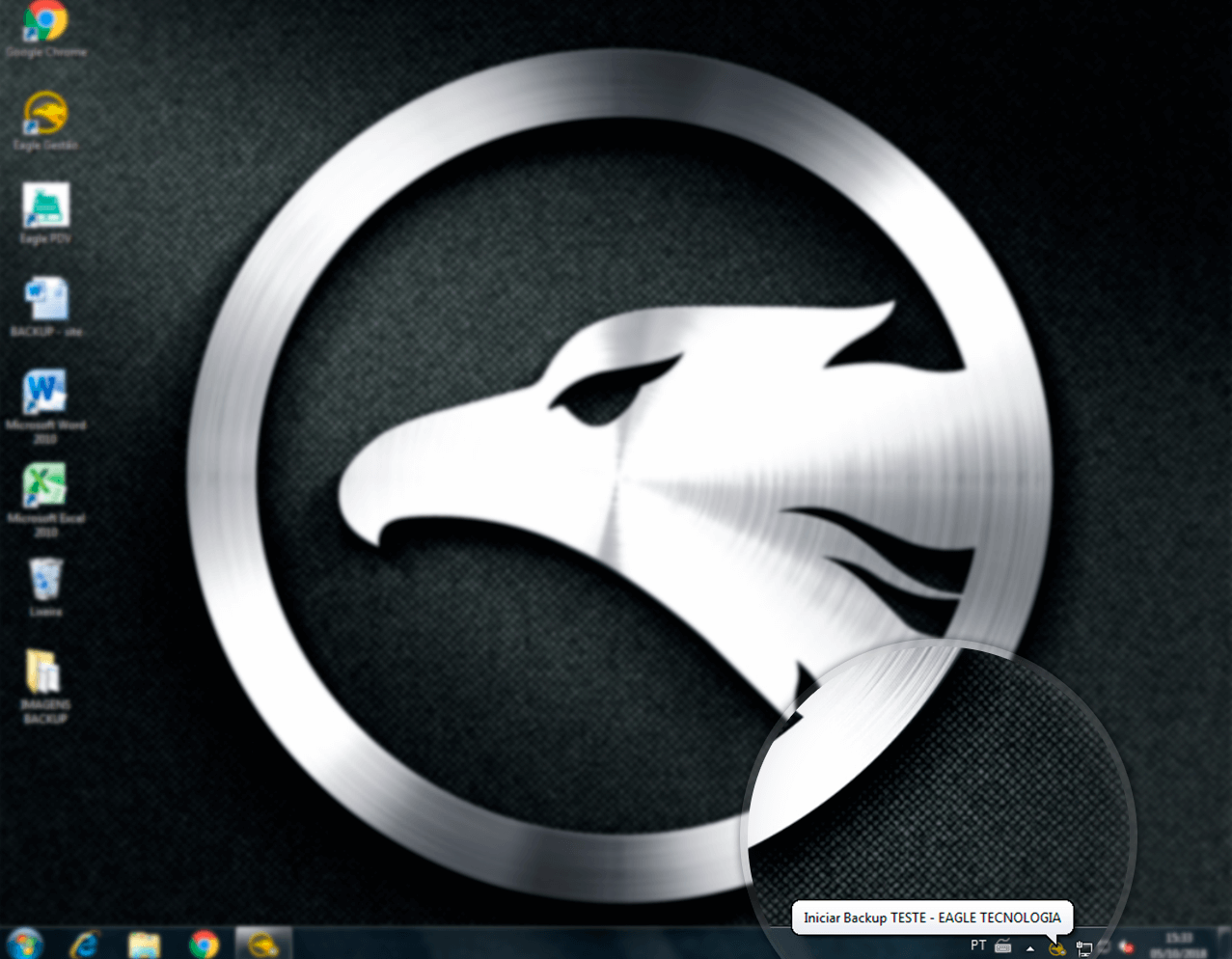The height and width of the screenshot is (959, 1232).
Task: Open the taskbar clock and date
Action: pyautogui.click(x=1179, y=945)
